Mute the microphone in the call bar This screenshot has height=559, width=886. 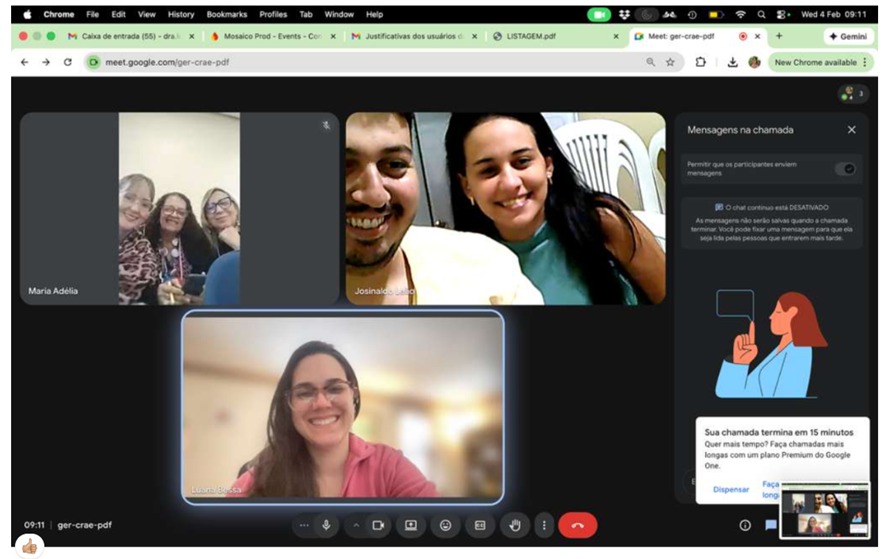[x=326, y=525]
